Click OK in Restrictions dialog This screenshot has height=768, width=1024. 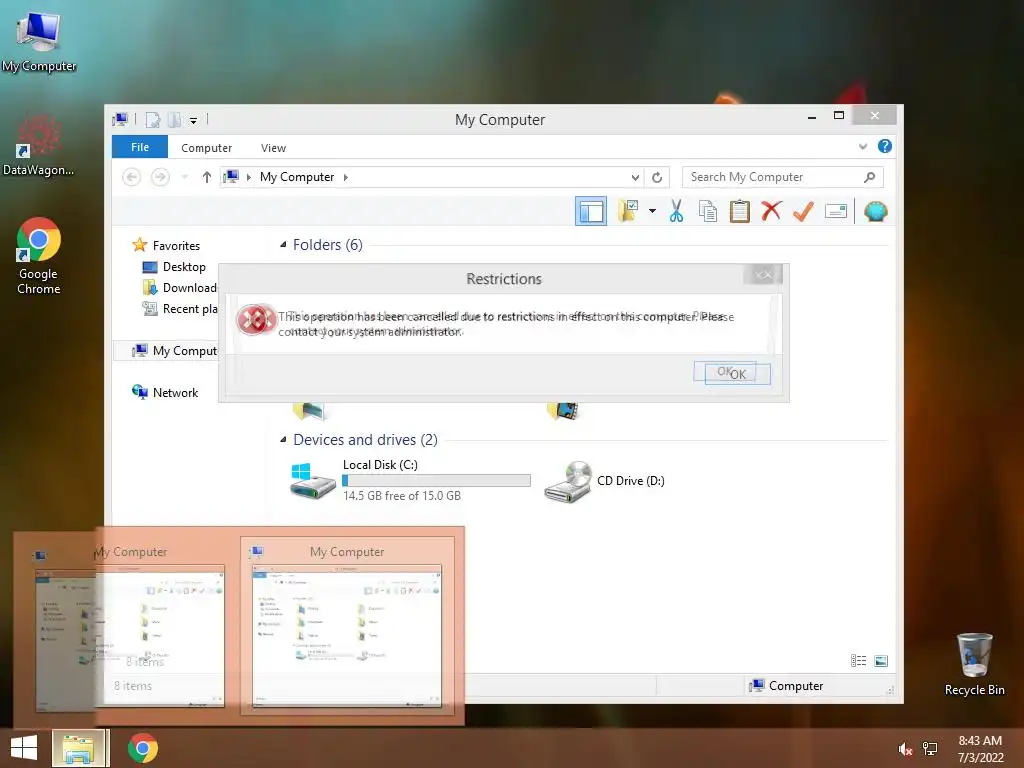coord(737,374)
